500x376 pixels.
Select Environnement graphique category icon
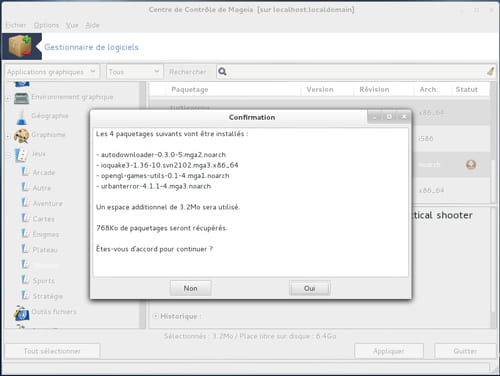click(21, 98)
